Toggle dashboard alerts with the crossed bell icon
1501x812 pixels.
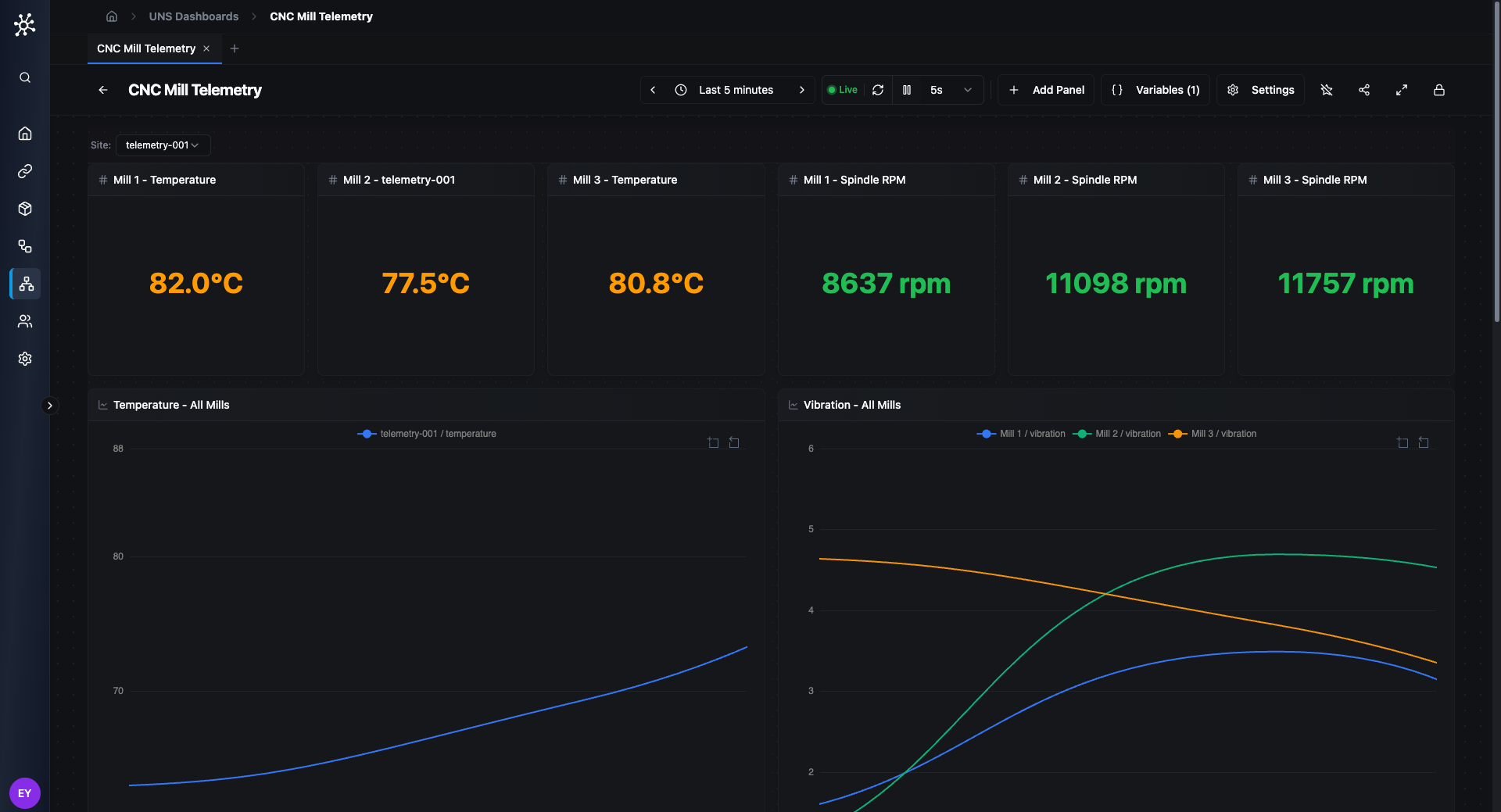coord(1327,90)
